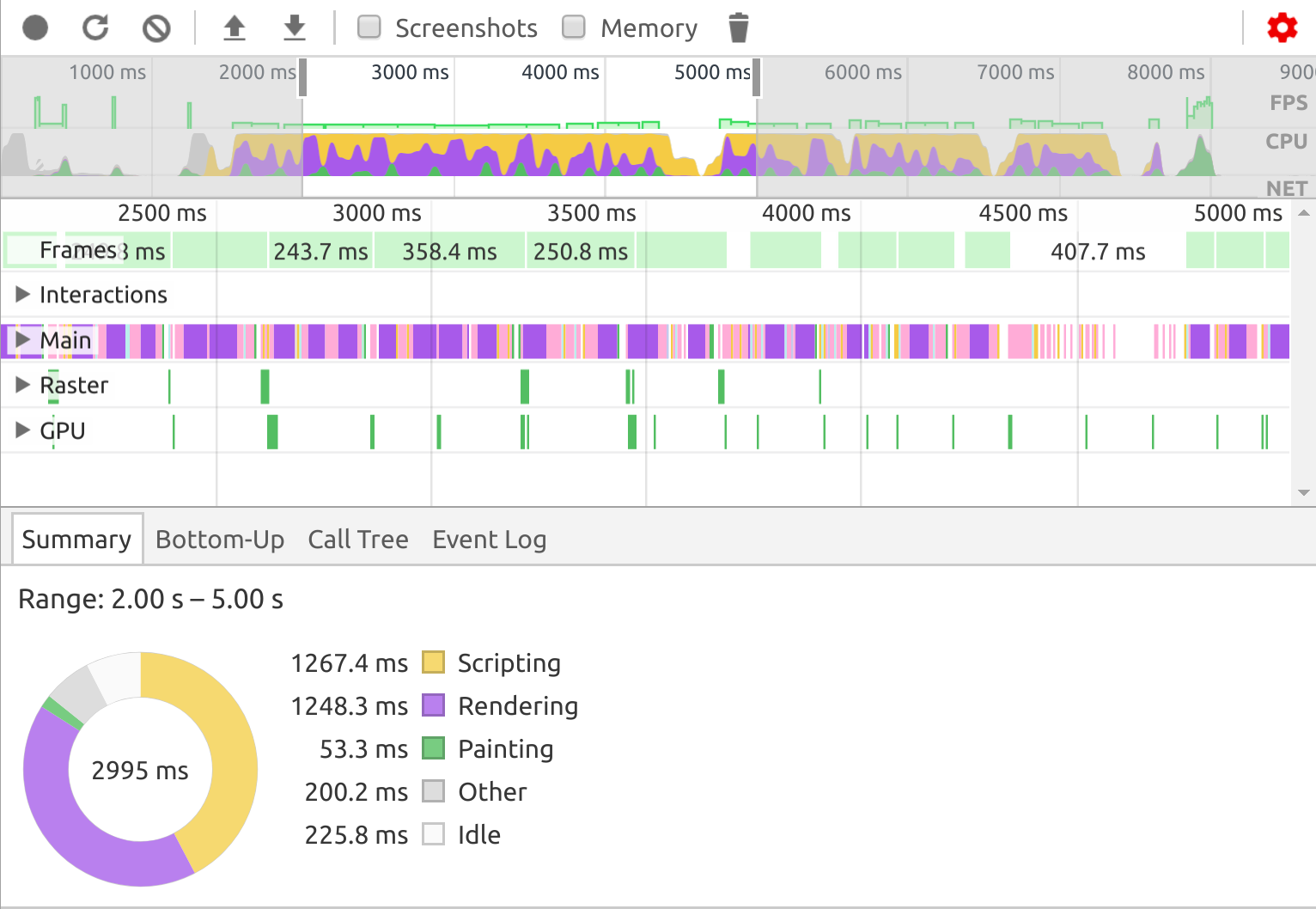Click the 2995 ms donut chart center
This screenshot has width=1316, height=909.
click(x=140, y=771)
